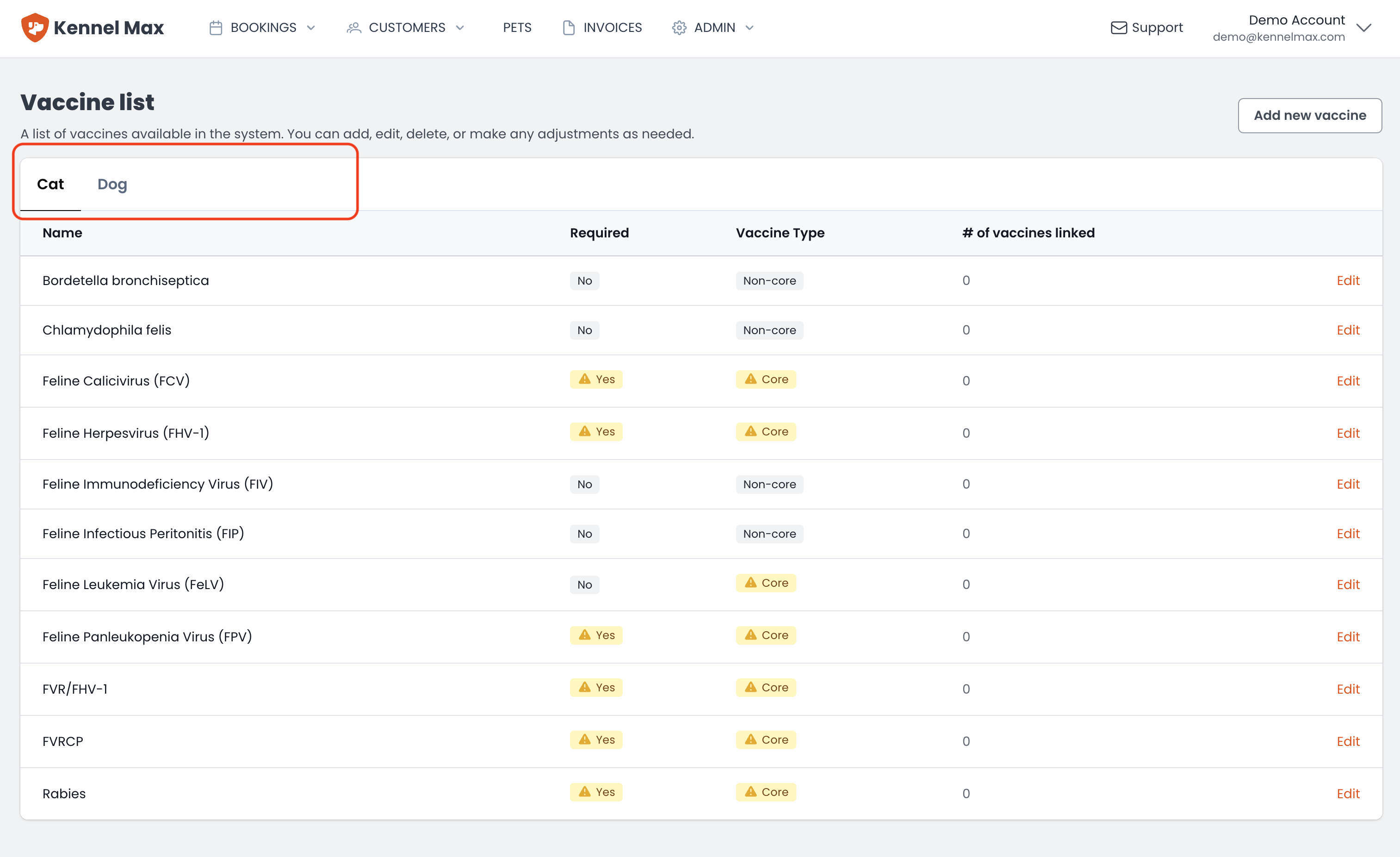The image size is (1400, 857).
Task: Click the Feline Calicivirus Yes warning icon
Action: tap(585, 379)
